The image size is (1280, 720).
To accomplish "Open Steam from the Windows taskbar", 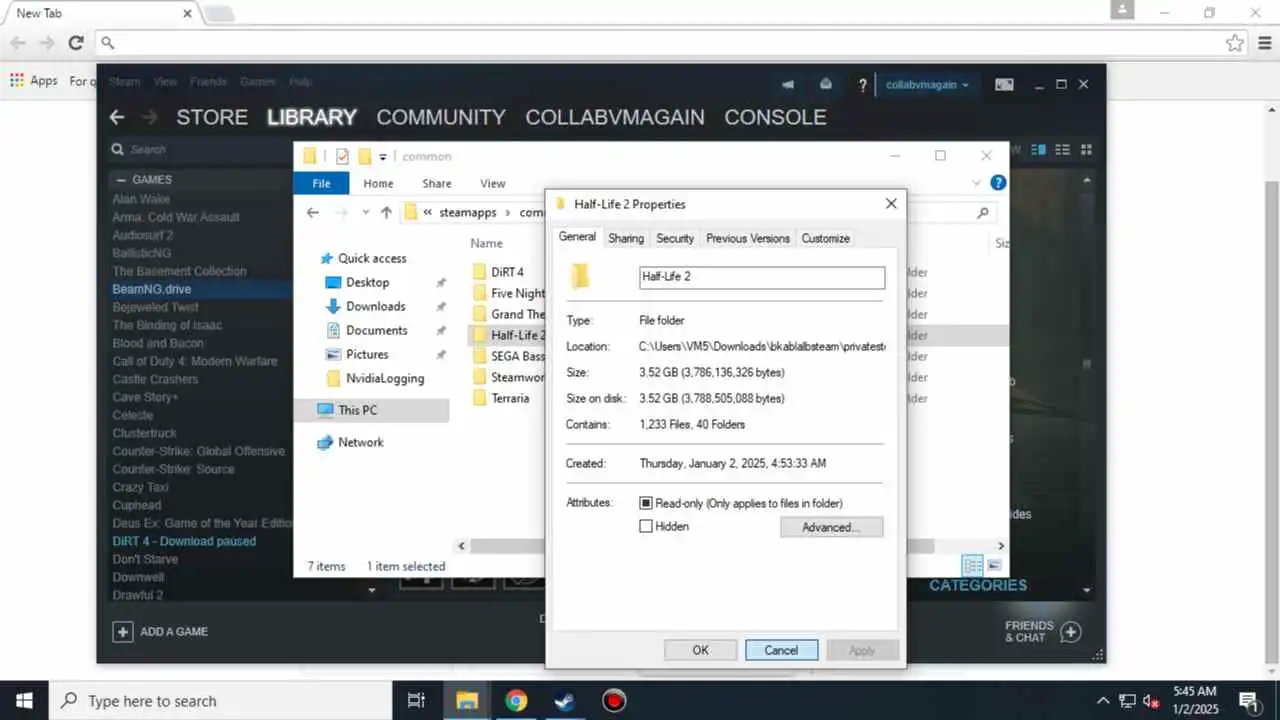I will click(x=565, y=700).
